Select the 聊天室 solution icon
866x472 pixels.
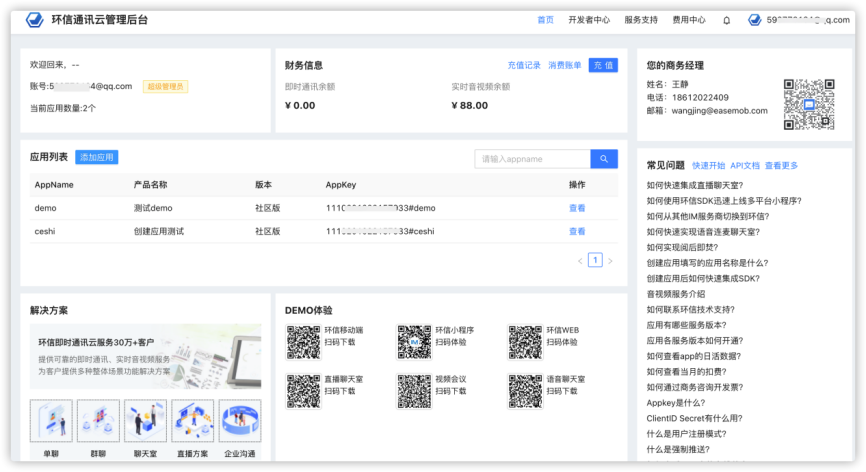coord(145,421)
